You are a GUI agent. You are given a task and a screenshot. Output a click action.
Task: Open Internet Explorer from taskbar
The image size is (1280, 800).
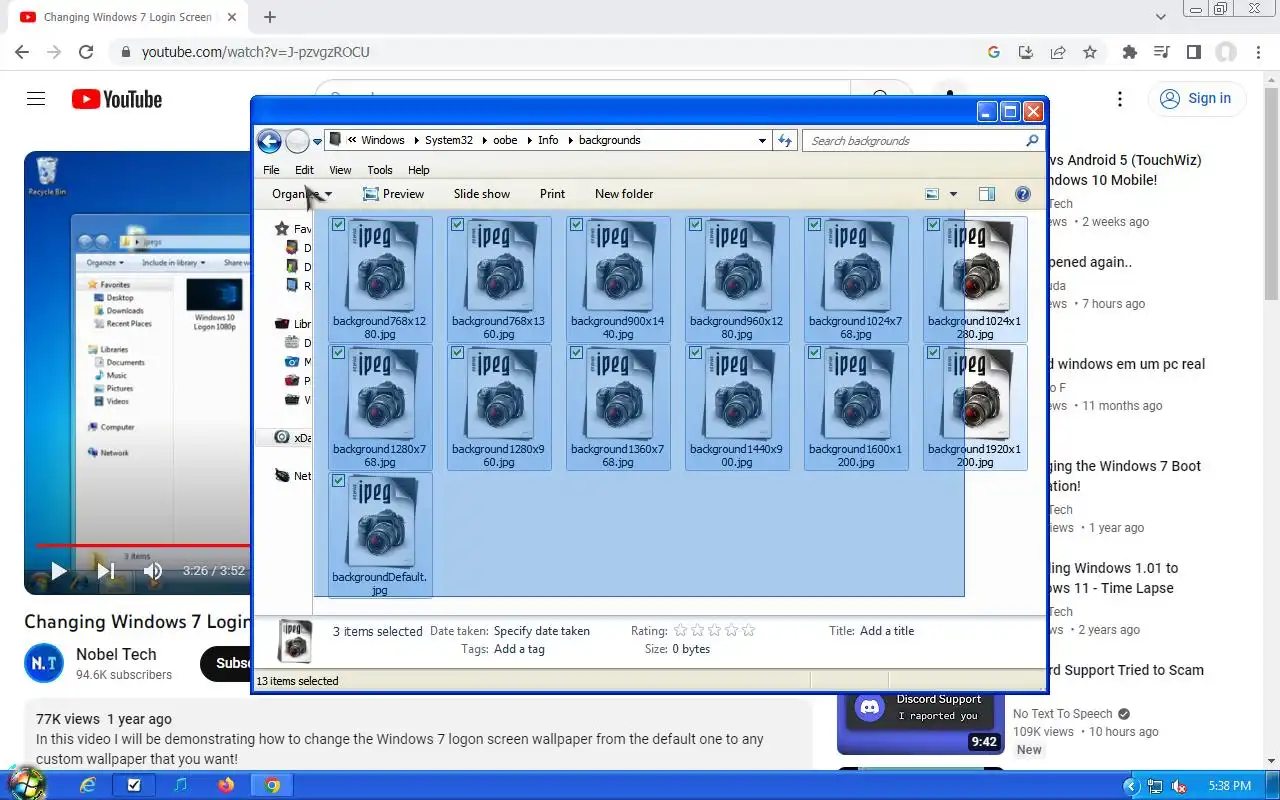(88, 785)
